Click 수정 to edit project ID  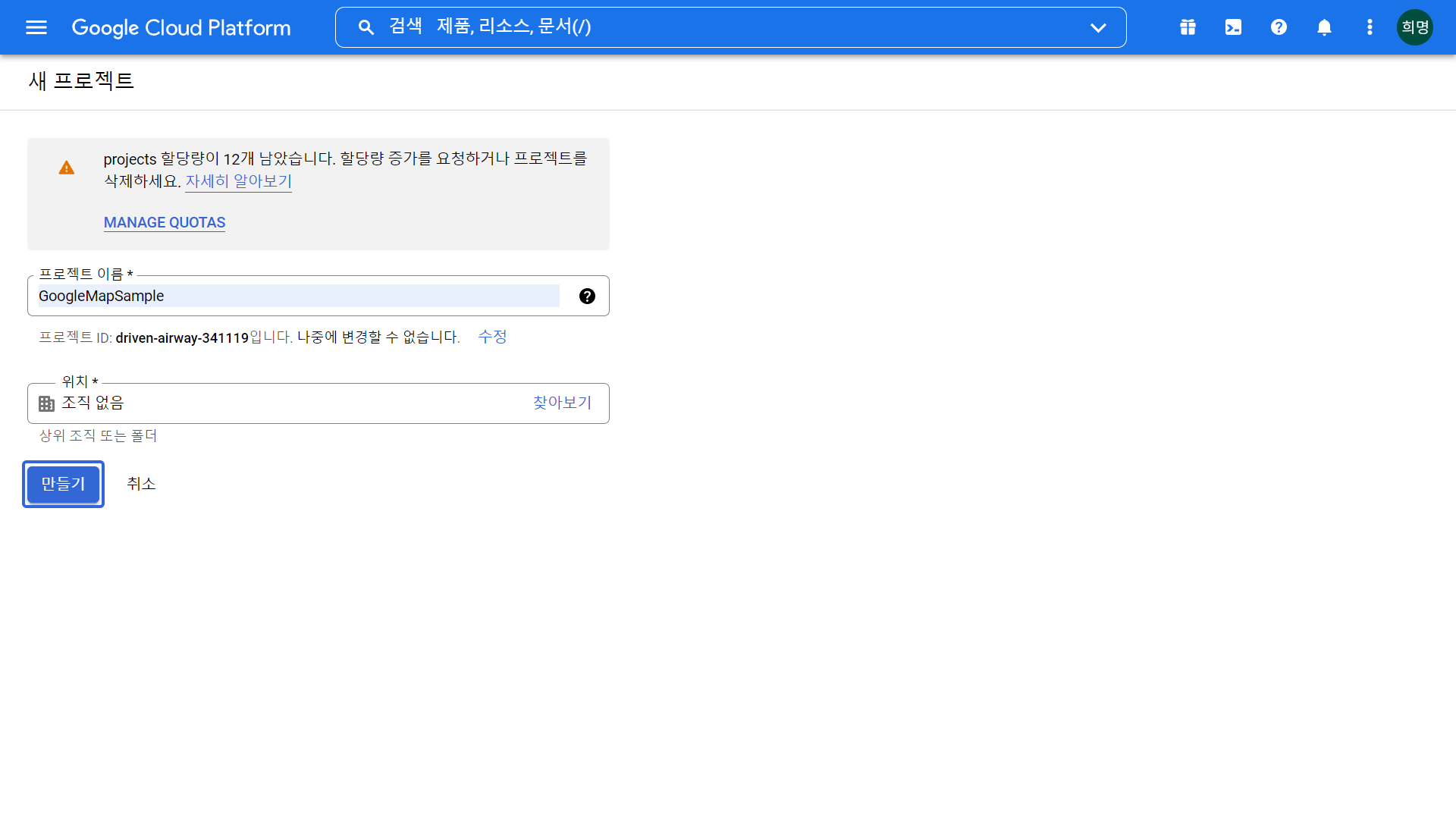492,337
